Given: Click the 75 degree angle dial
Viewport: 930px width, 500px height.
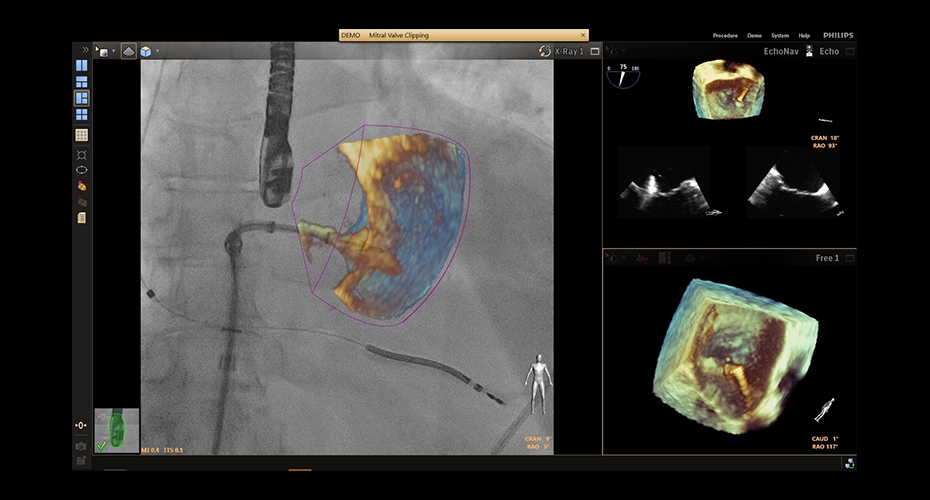Looking at the screenshot, I should (623, 74).
